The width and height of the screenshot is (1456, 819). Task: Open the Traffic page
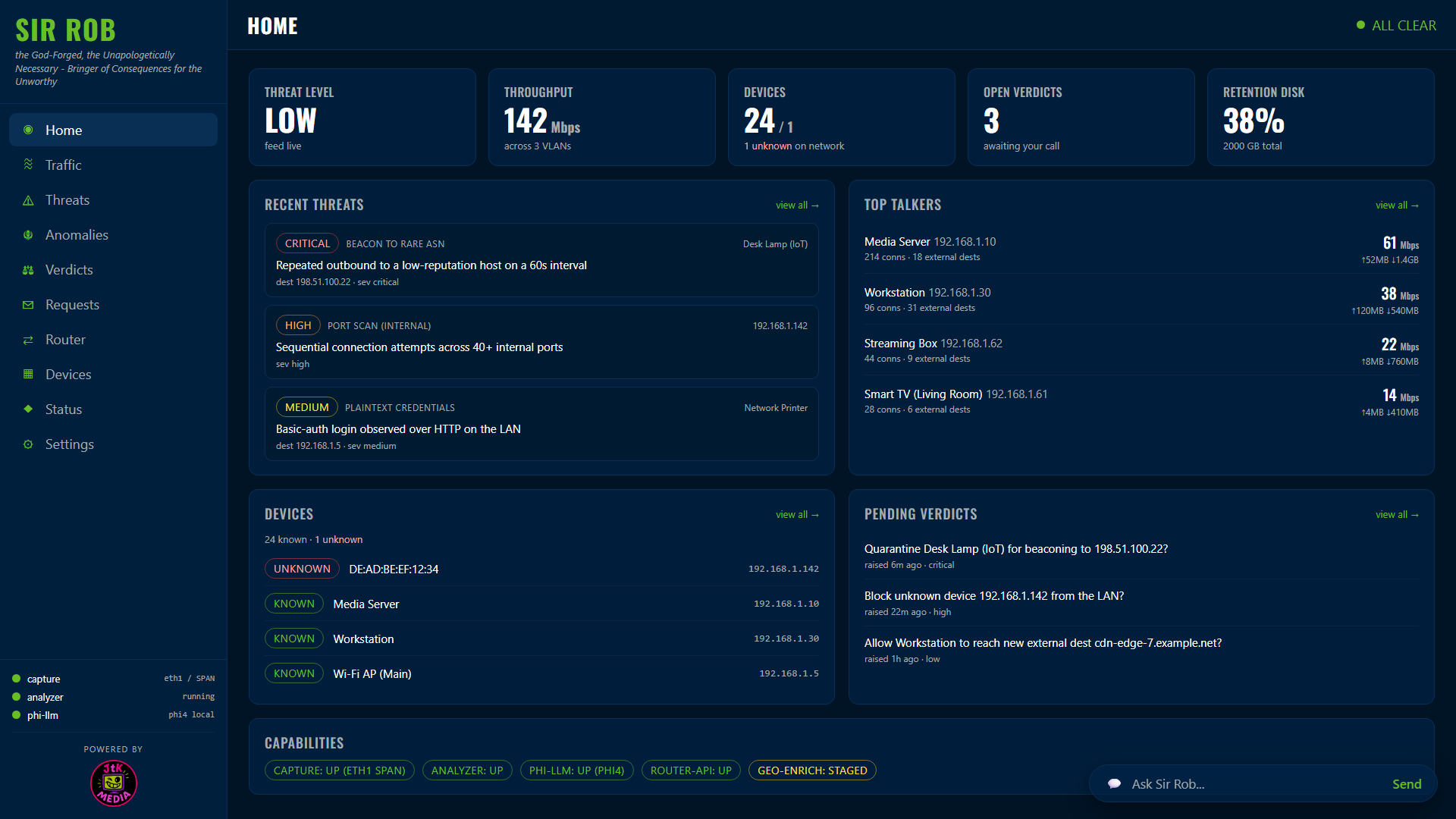pos(113,165)
